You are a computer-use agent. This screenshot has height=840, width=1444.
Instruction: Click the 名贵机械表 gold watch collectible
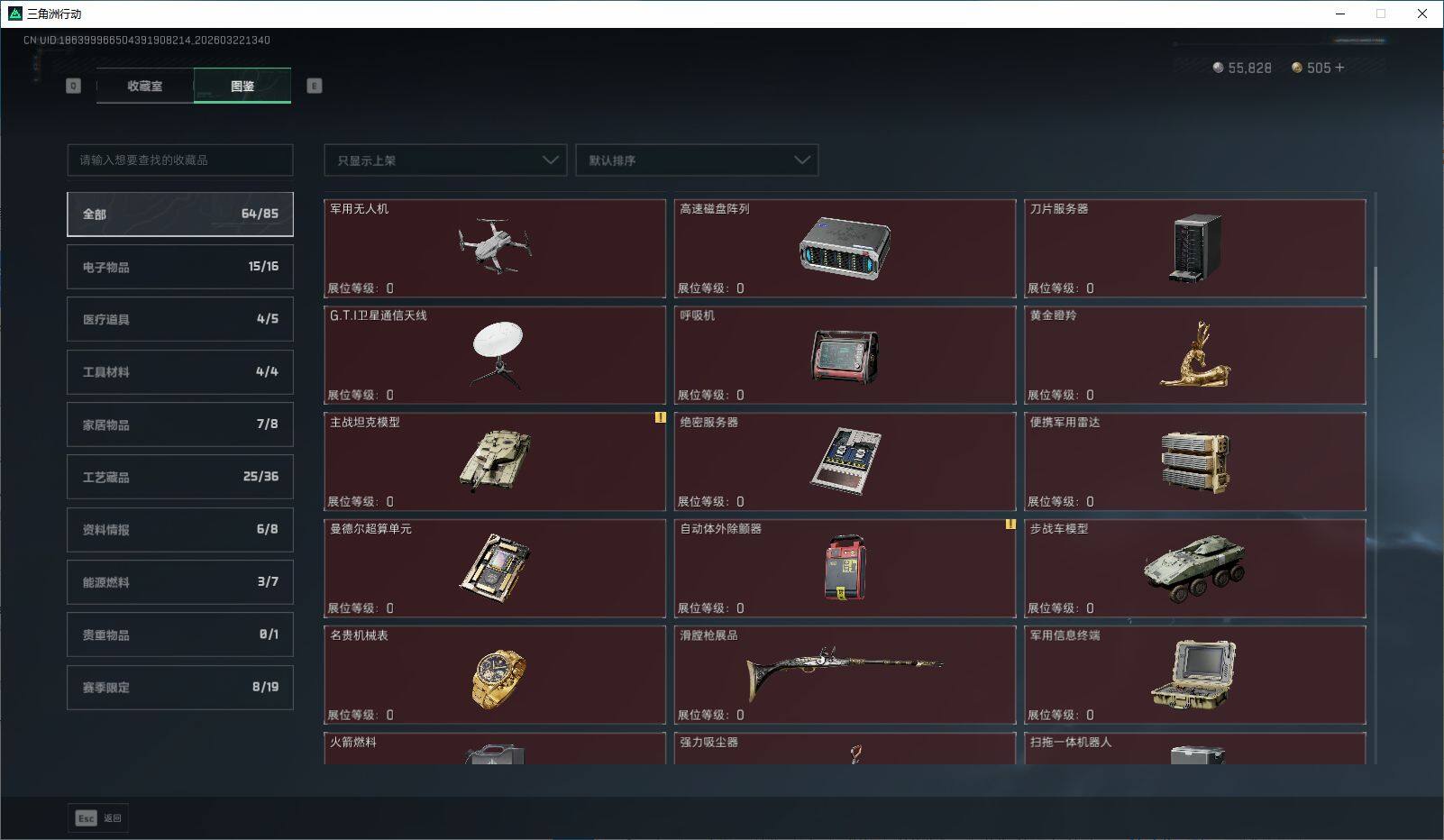(495, 675)
